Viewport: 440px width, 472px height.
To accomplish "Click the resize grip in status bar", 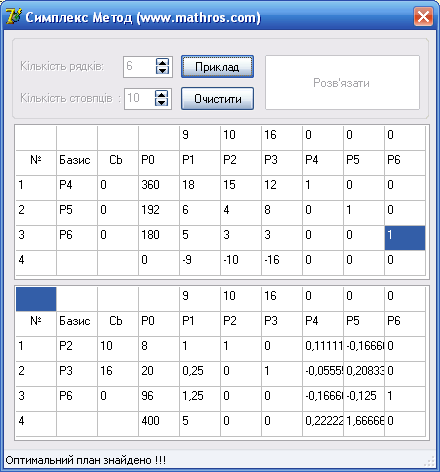I will click(x=429, y=461).
